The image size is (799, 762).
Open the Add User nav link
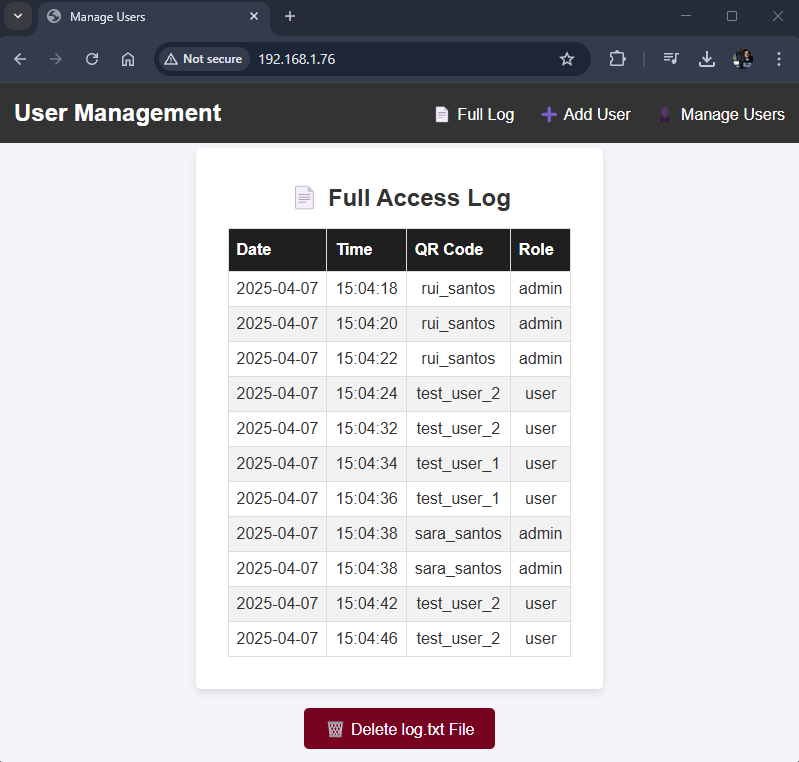point(585,114)
